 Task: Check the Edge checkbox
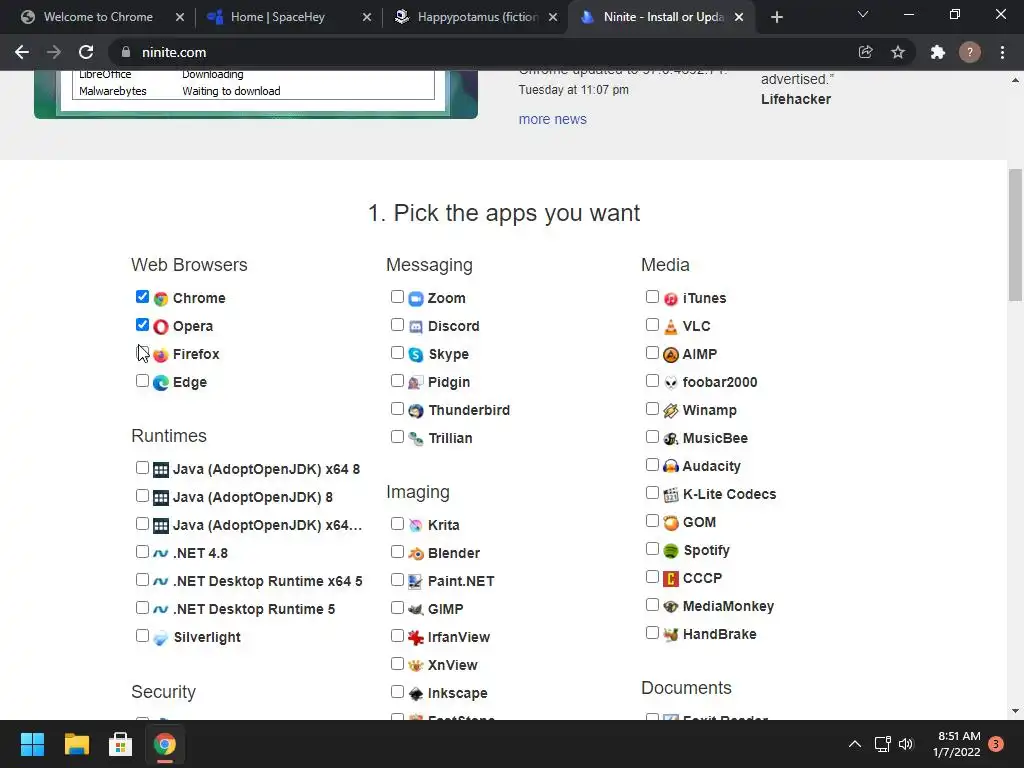point(142,381)
